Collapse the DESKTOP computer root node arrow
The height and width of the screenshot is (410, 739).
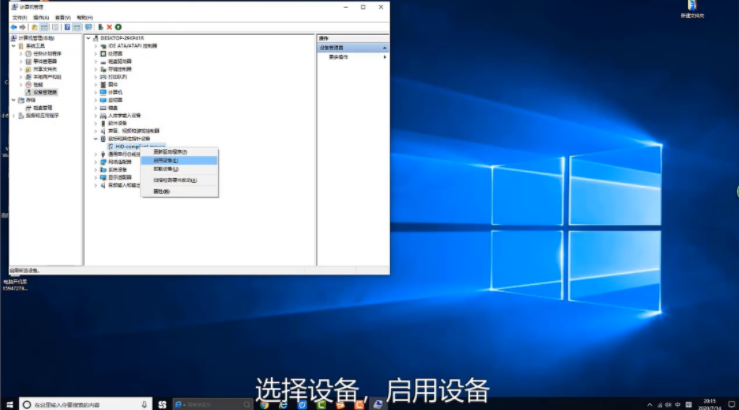point(89,38)
